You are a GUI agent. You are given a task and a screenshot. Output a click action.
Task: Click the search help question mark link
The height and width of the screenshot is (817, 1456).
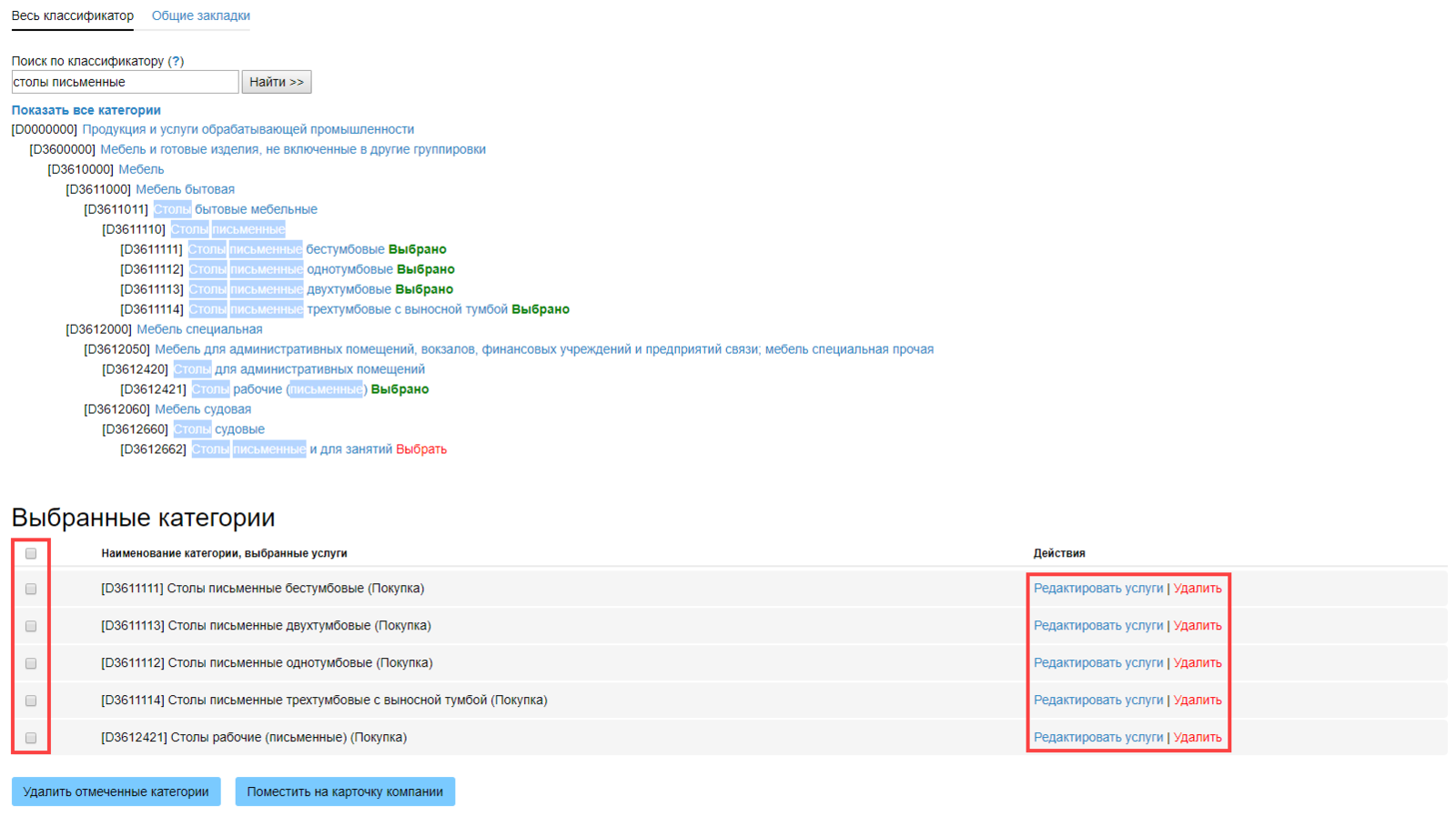tap(176, 61)
